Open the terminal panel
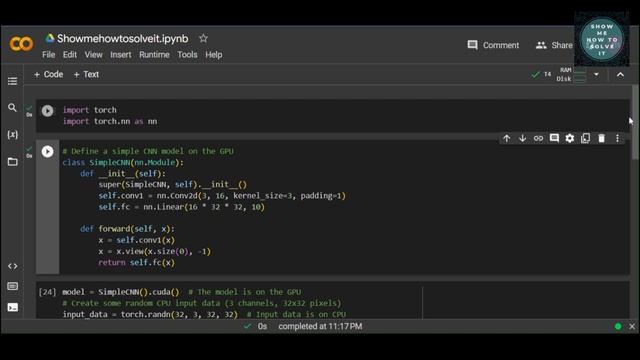This screenshot has height=360, width=640. 13,307
